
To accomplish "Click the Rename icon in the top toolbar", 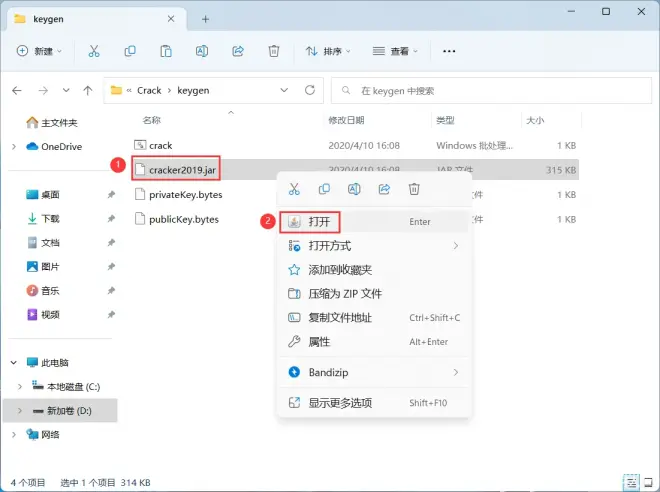I will pyautogui.click(x=202, y=51).
